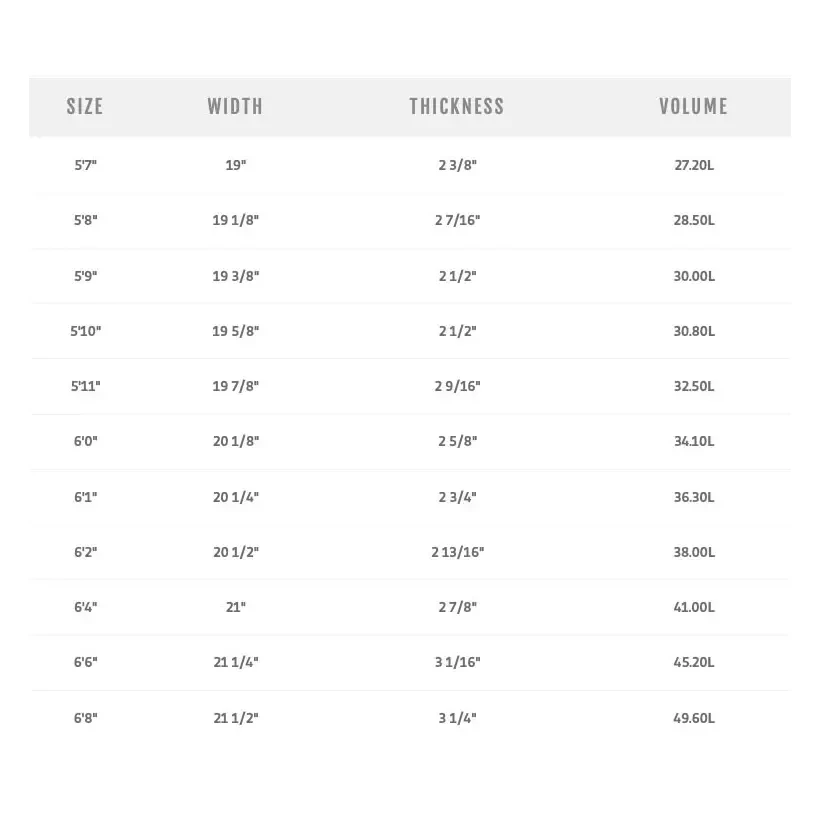Click the 2 7/16" thickness value
The height and width of the screenshot is (820, 820).
[x=457, y=220]
